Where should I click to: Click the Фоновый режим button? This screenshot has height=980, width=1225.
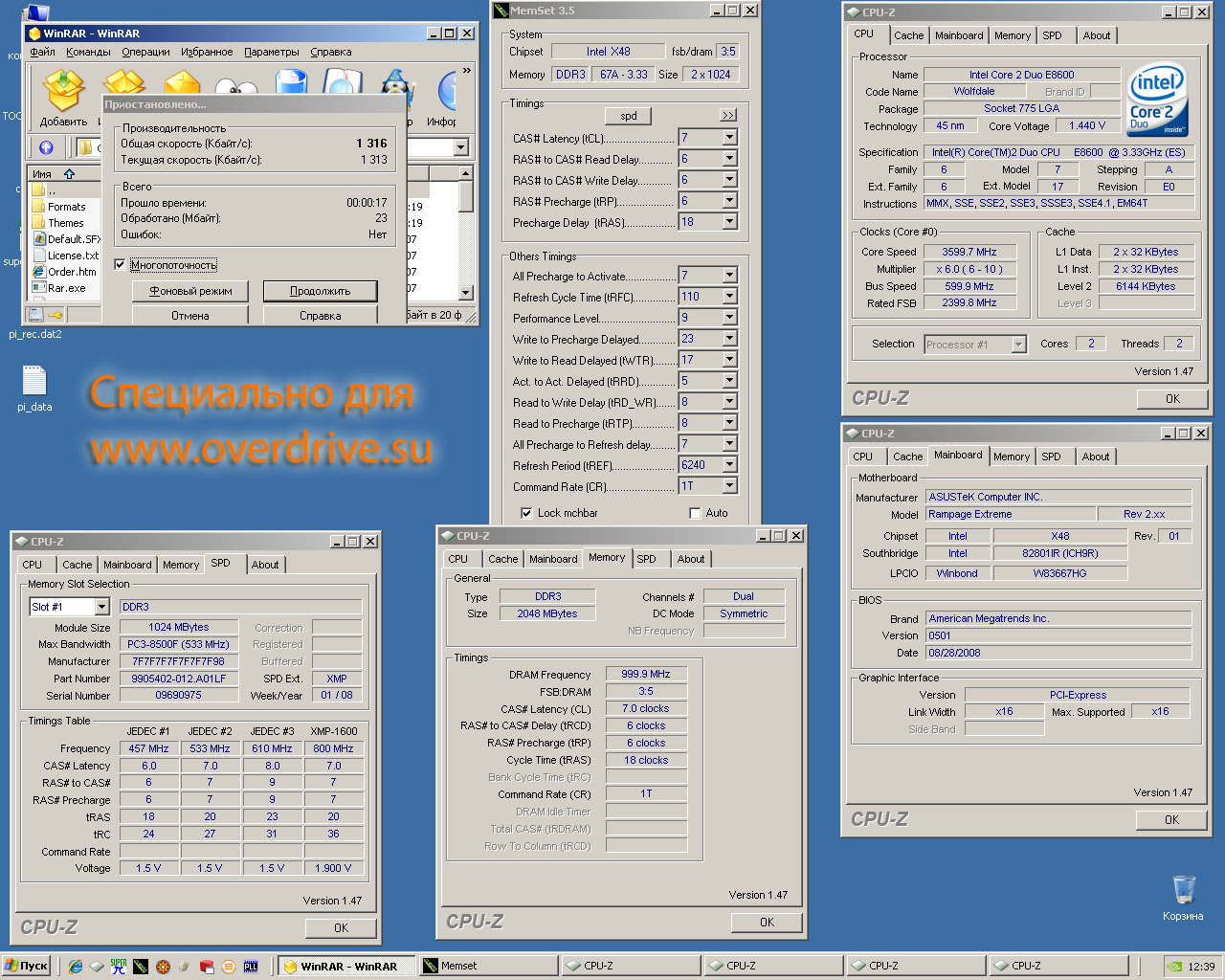coord(190,291)
